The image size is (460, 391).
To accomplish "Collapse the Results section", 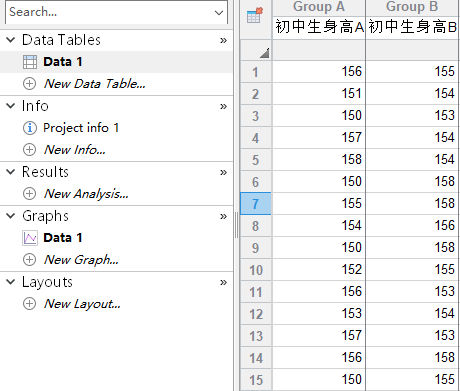I will 11,172.
